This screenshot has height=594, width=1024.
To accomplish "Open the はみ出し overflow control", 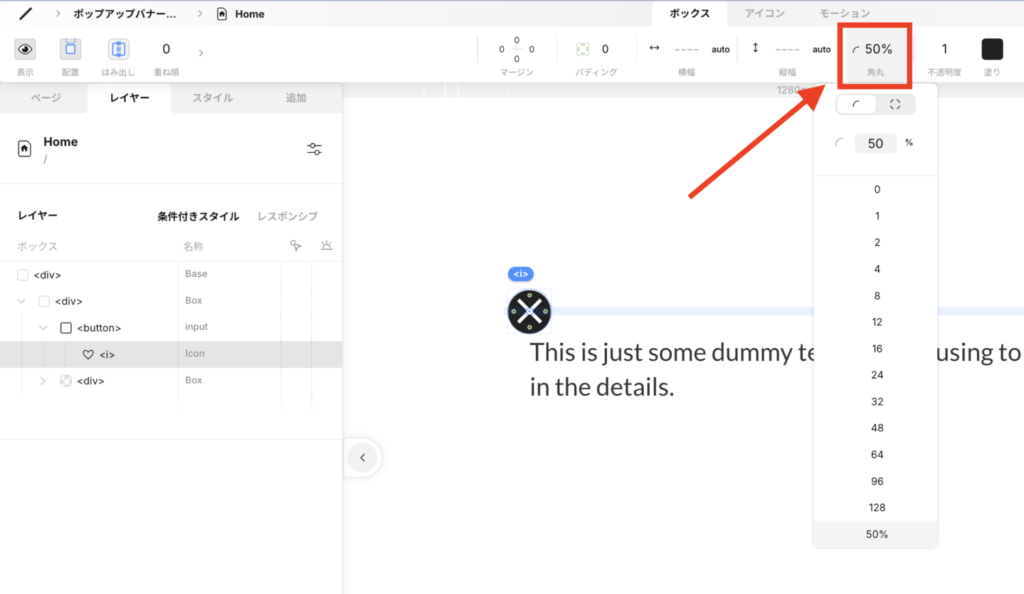I will (x=118, y=49).
